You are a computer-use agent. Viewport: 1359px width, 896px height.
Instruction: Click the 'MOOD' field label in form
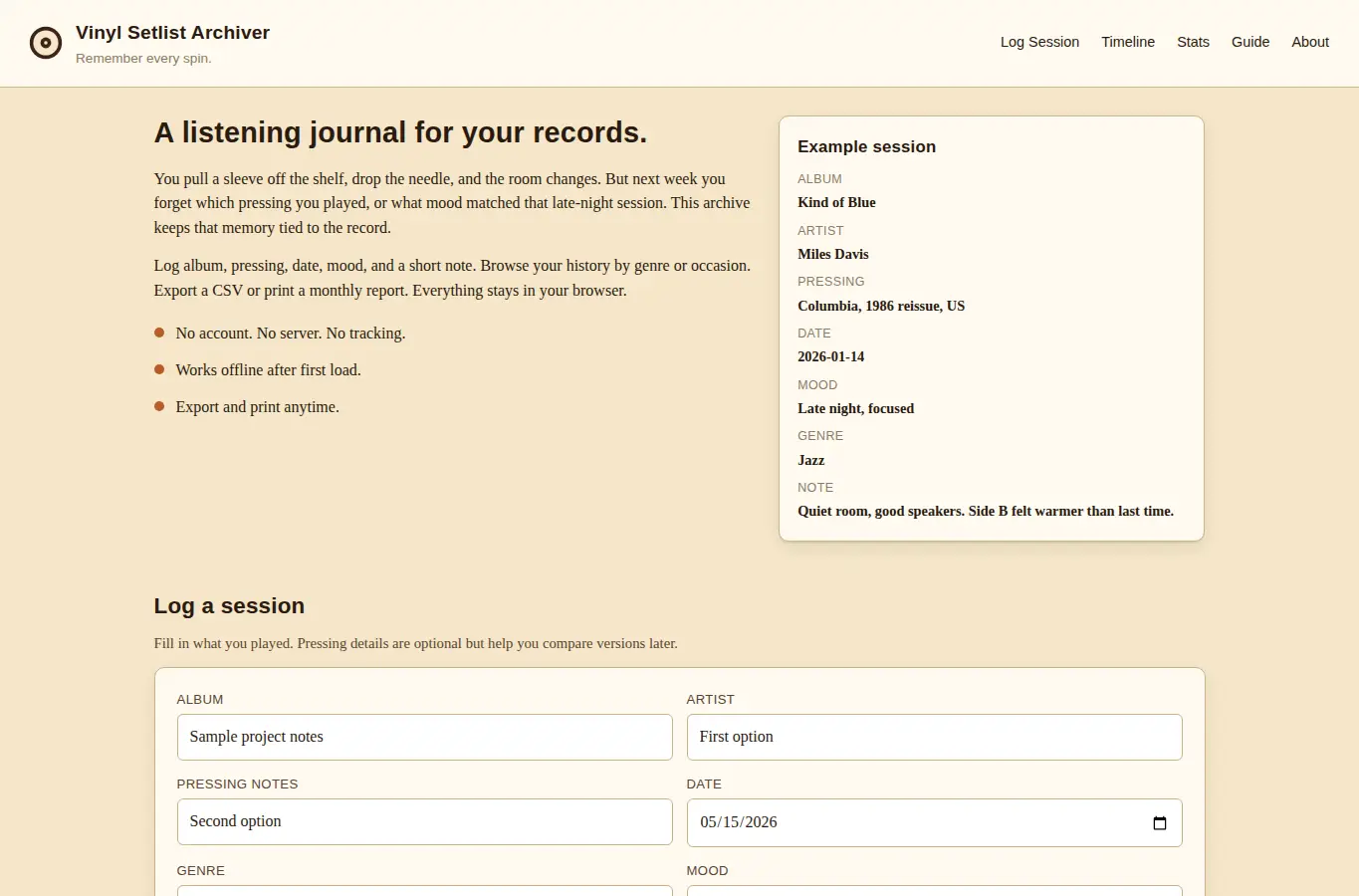click(x=707, y=871)
